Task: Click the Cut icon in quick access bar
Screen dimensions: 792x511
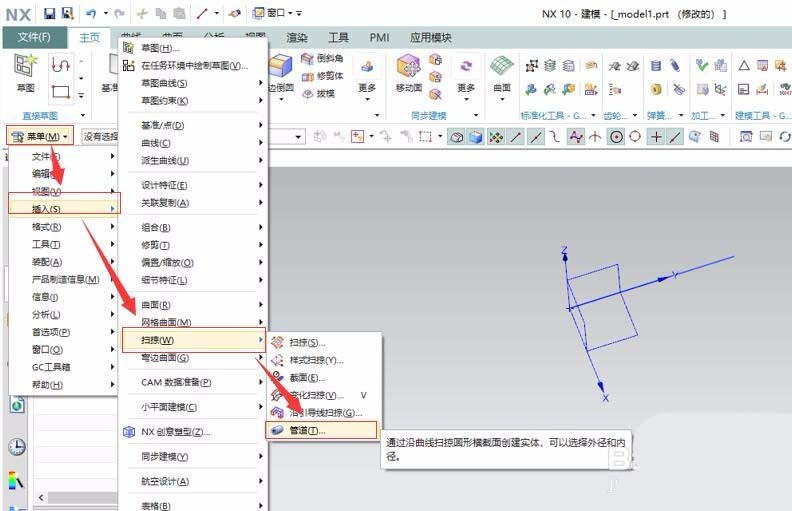Action: (142, 14)
